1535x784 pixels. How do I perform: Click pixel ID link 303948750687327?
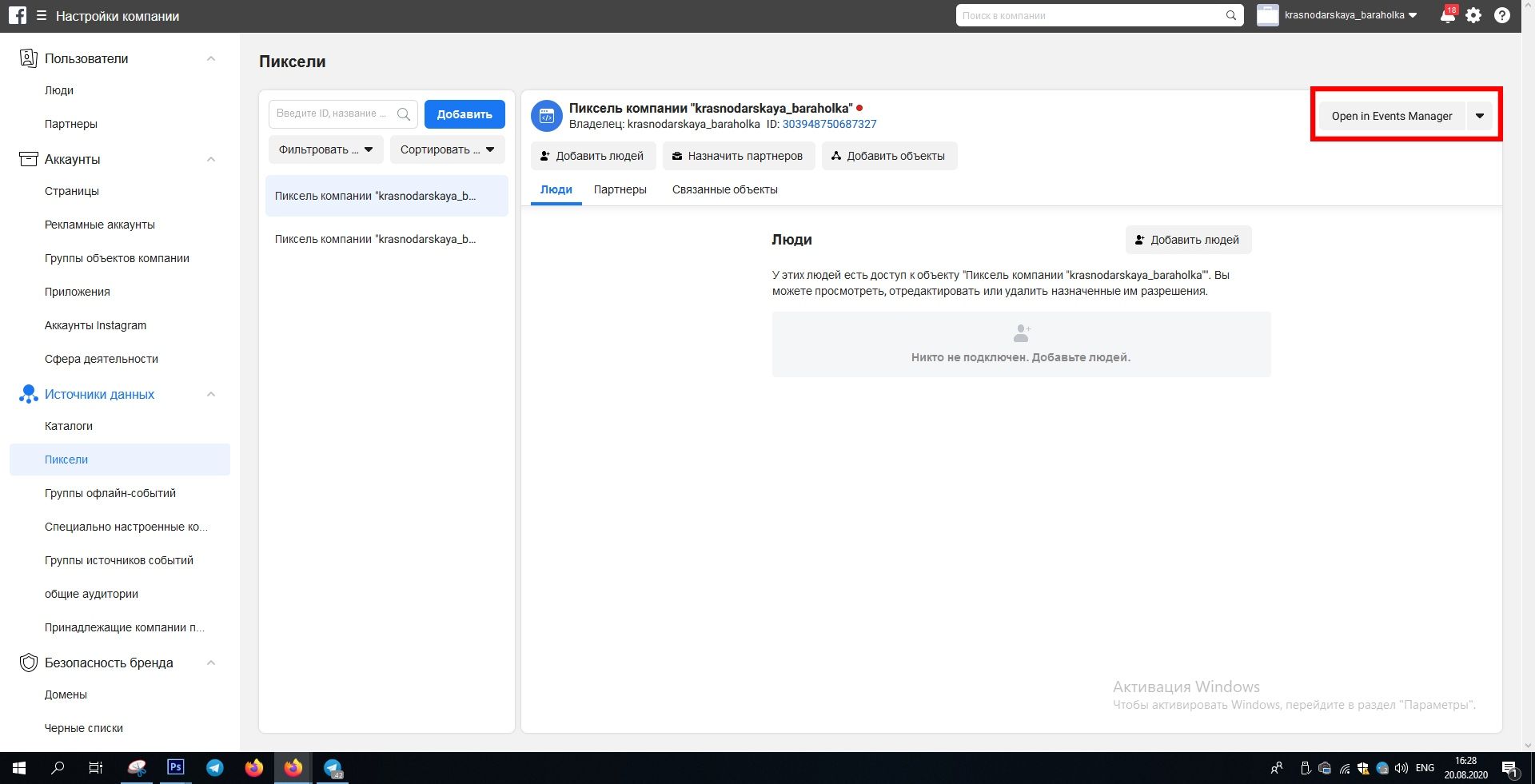point(829,124)
